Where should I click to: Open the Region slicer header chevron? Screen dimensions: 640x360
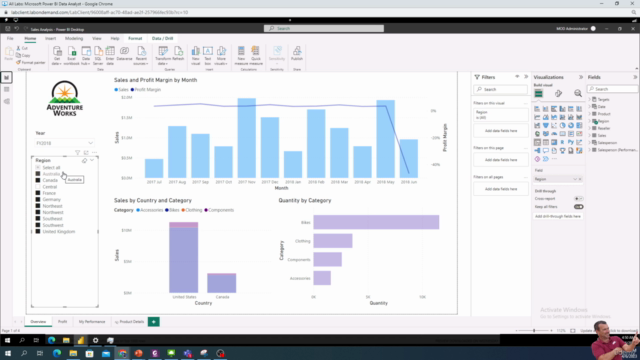(92, 160)
